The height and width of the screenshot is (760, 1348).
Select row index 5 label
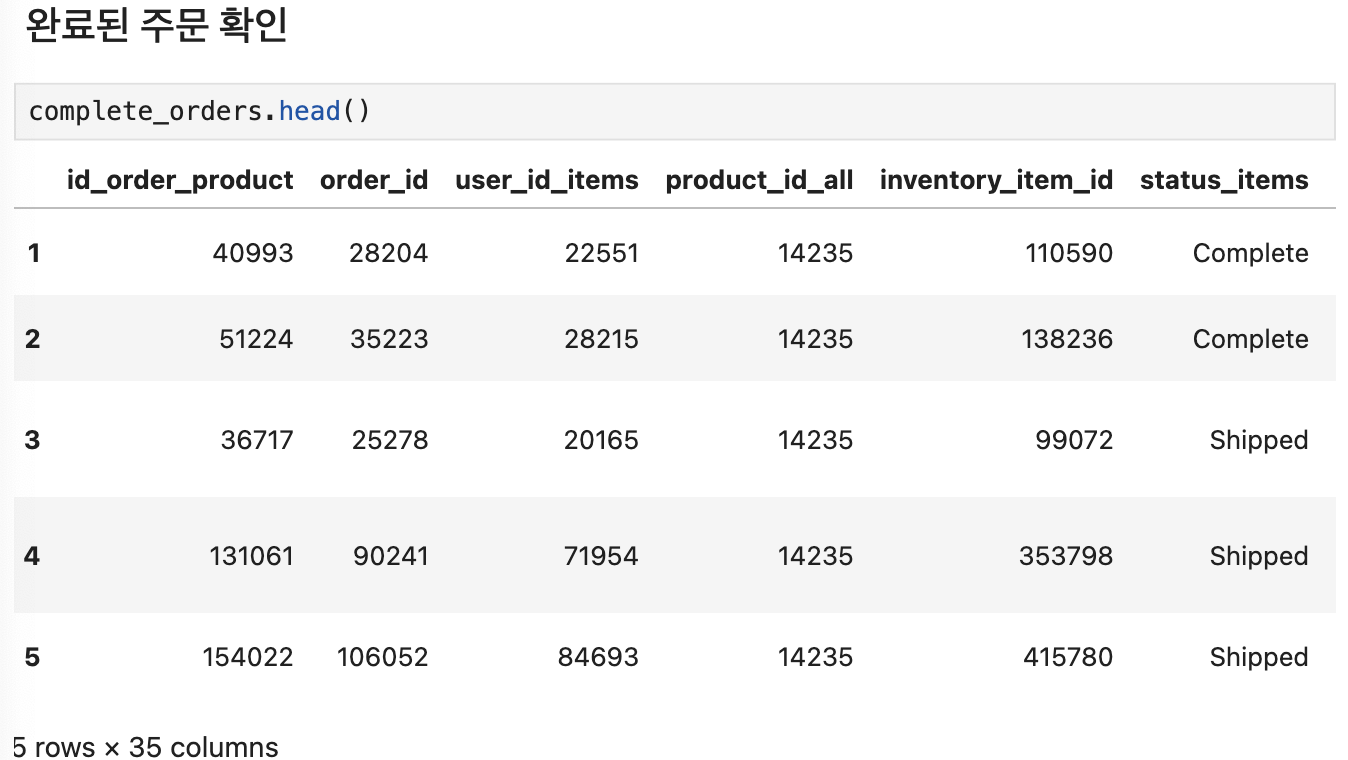33,657
